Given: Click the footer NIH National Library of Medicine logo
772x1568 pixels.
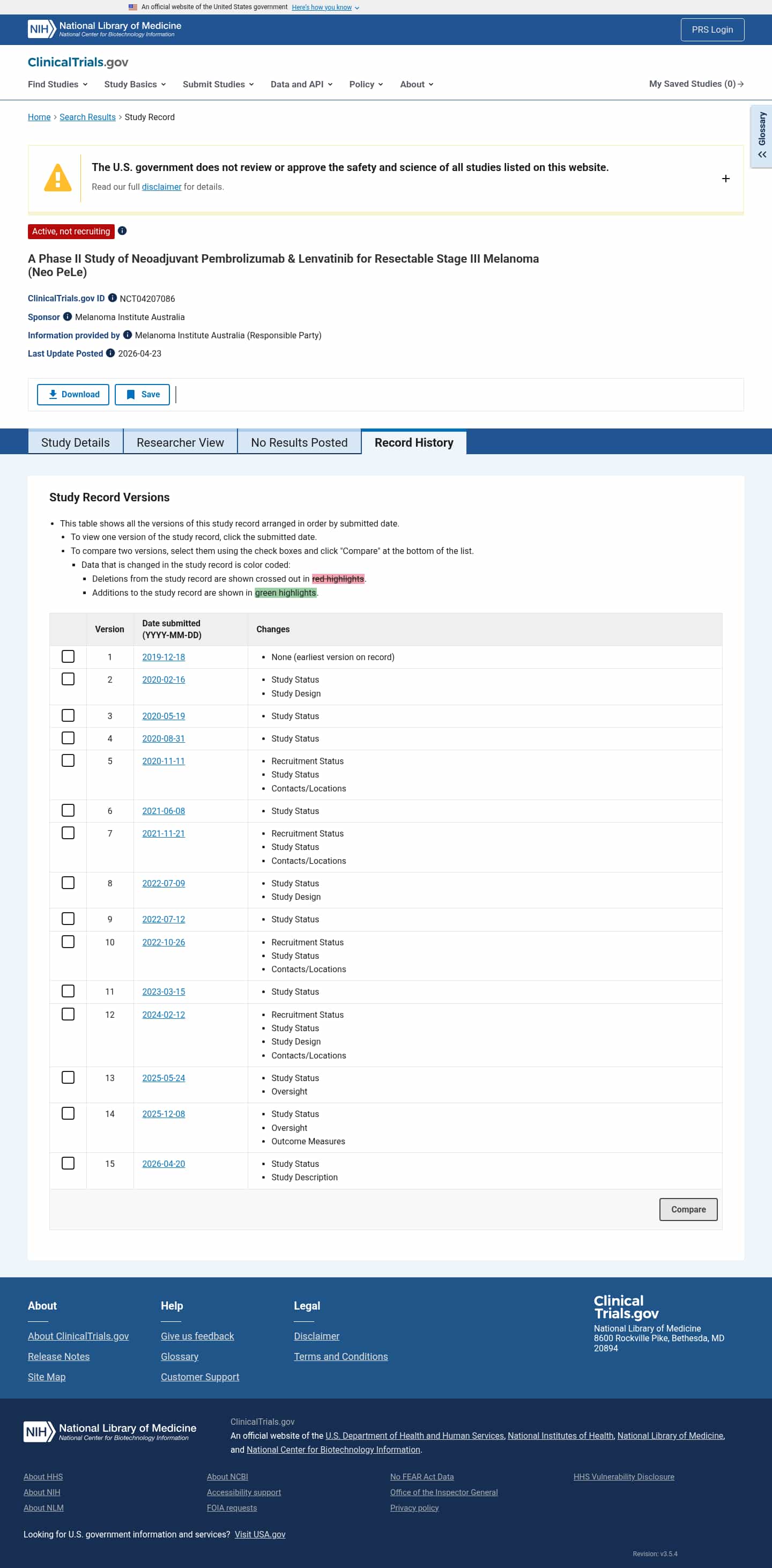Looking at the screenshot, I should pos(110,1432).
